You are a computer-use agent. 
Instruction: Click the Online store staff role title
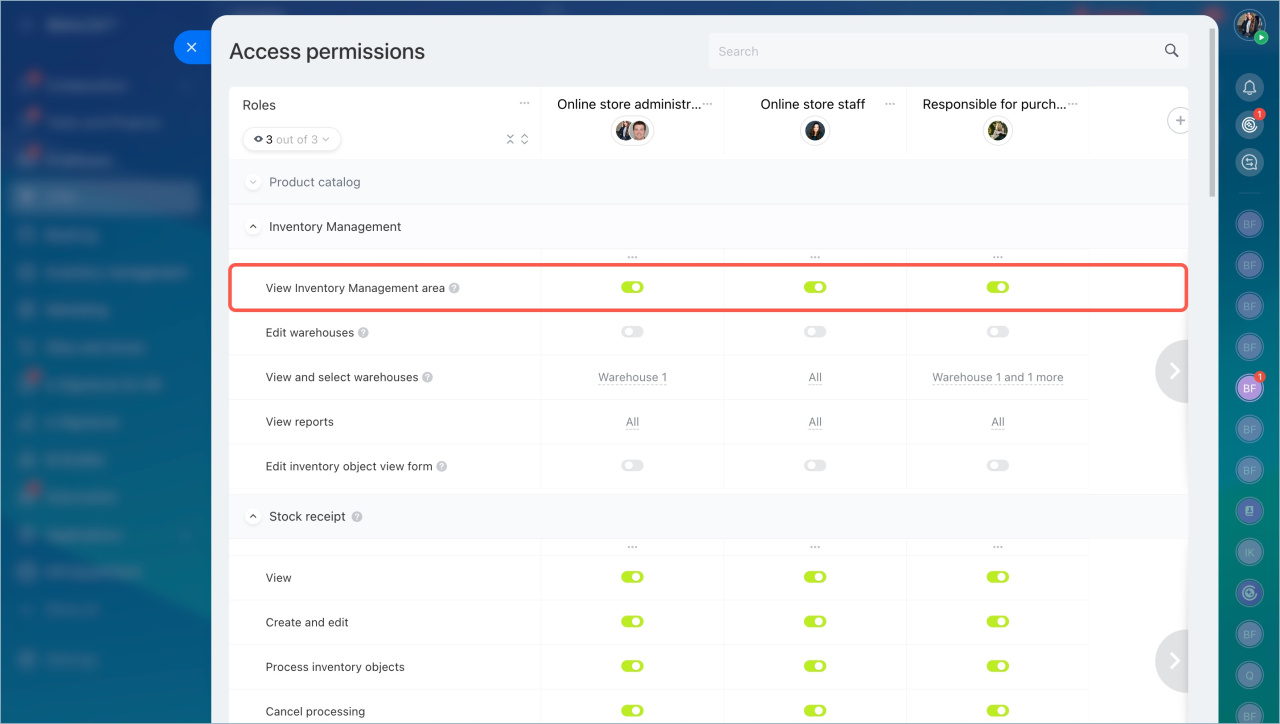pyautogui.click(x=813, y=104)
